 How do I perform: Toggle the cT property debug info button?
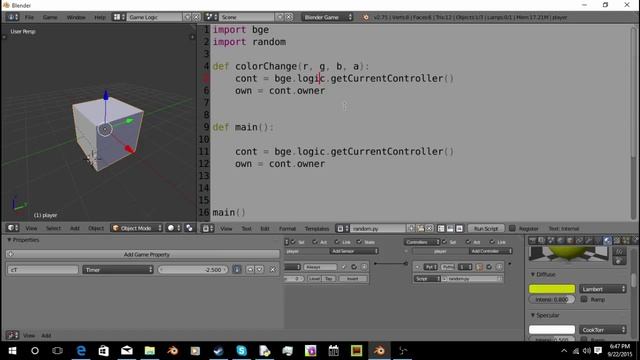[237, 269]
